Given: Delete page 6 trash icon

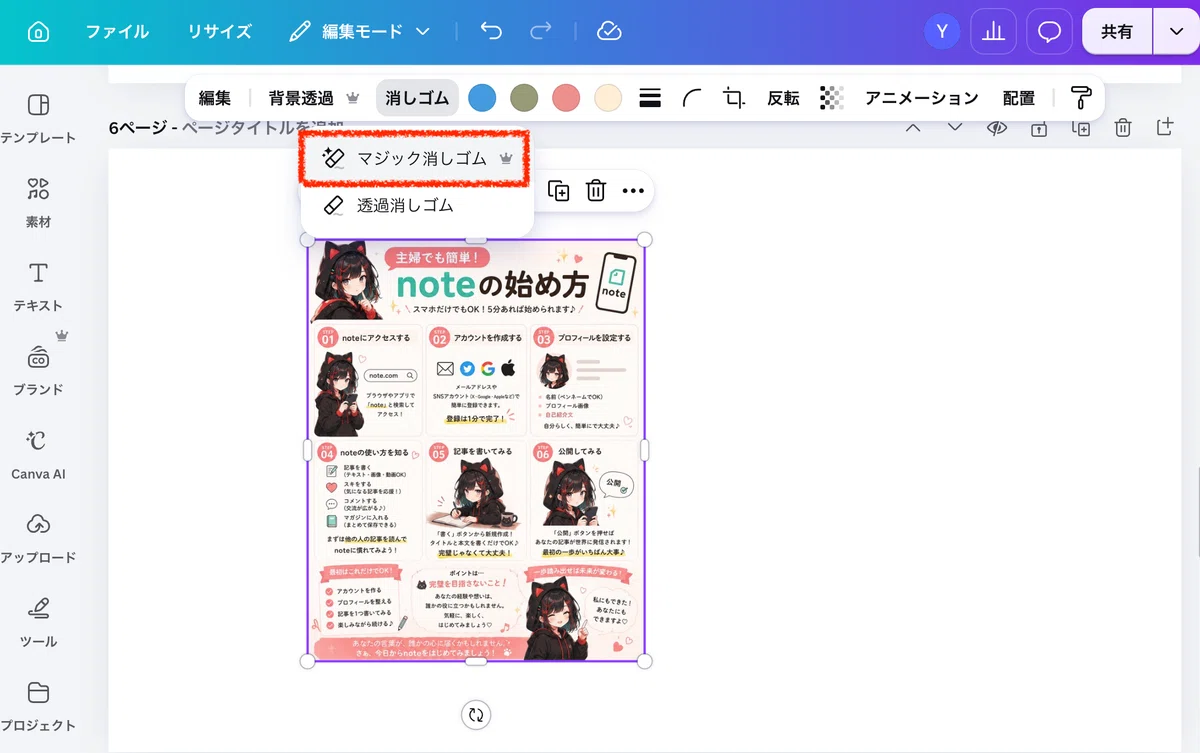Looking at the screenshot, I should [x=1123, y=127].
